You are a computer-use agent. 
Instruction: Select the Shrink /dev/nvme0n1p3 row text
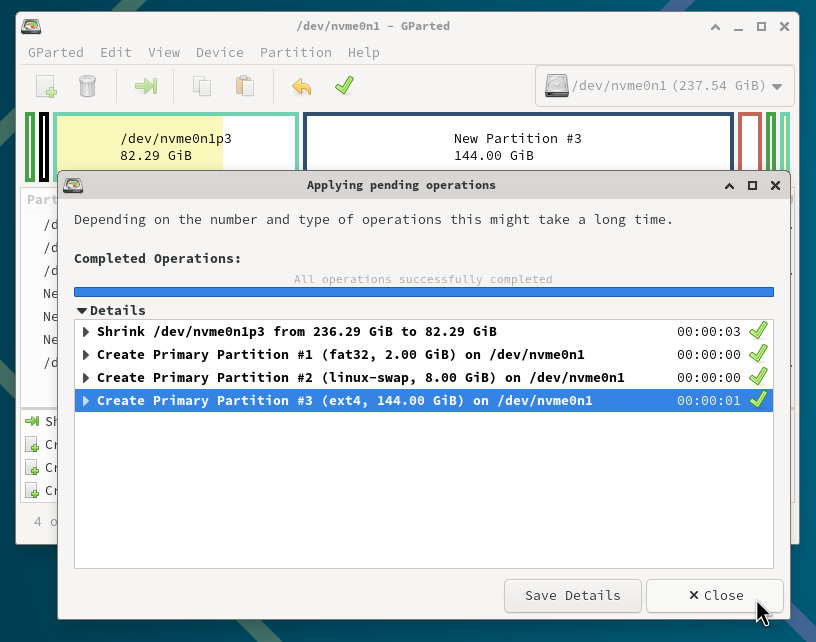click(x=297, y=332)
